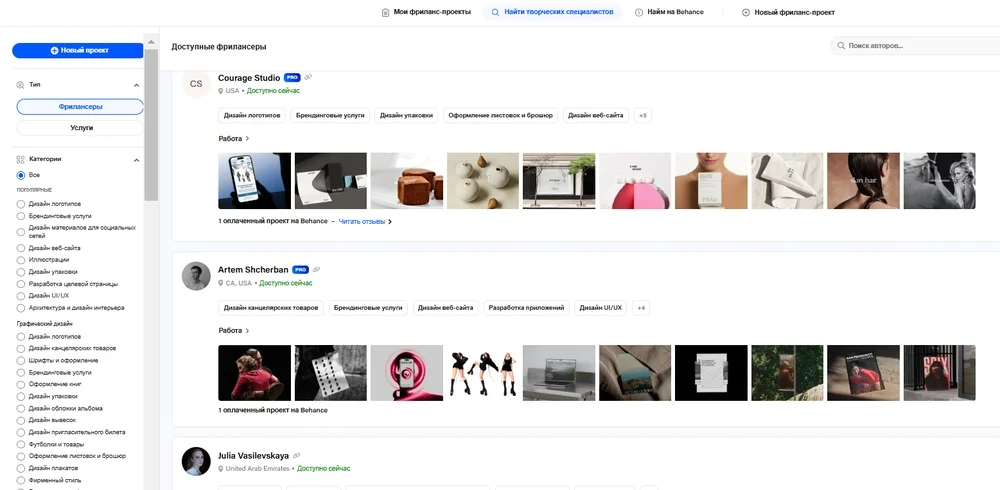1000x490 pixels.
Task: Click the "Новый проект" blue button
Action: point(78,50)
